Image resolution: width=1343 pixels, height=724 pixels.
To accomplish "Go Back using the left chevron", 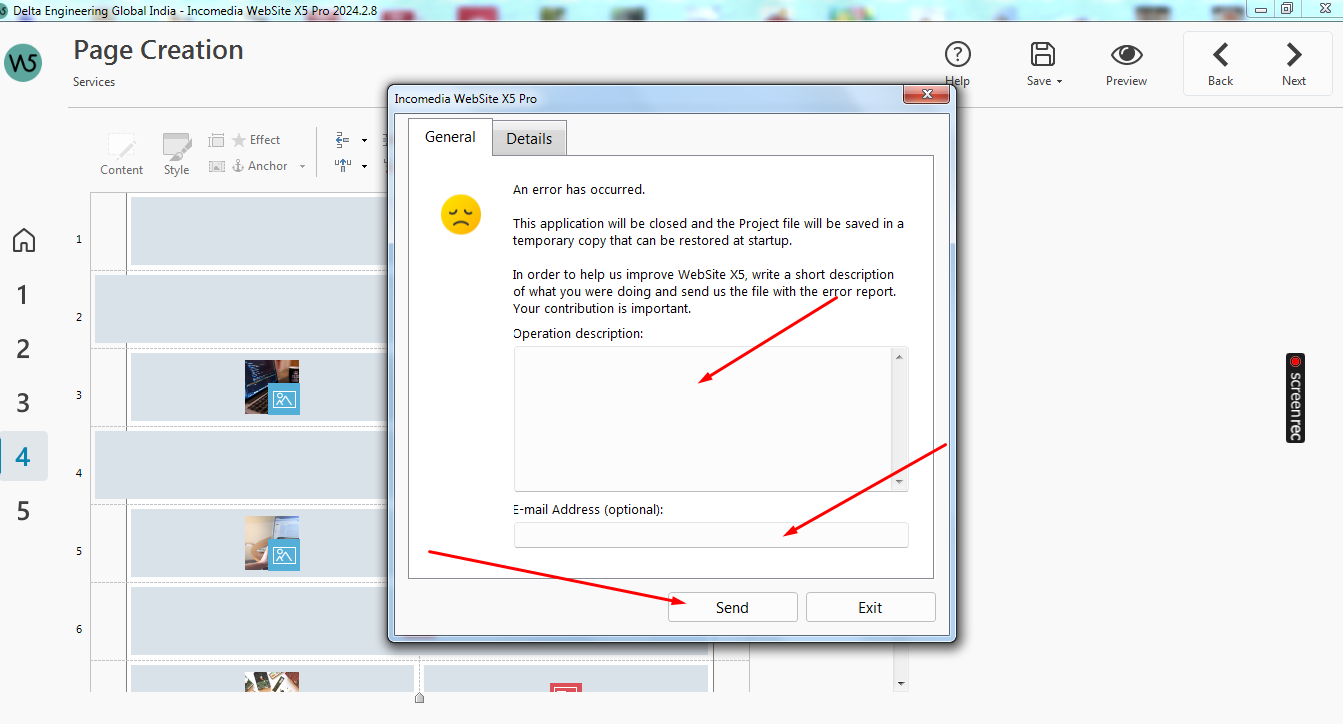I will [1220, 55].
